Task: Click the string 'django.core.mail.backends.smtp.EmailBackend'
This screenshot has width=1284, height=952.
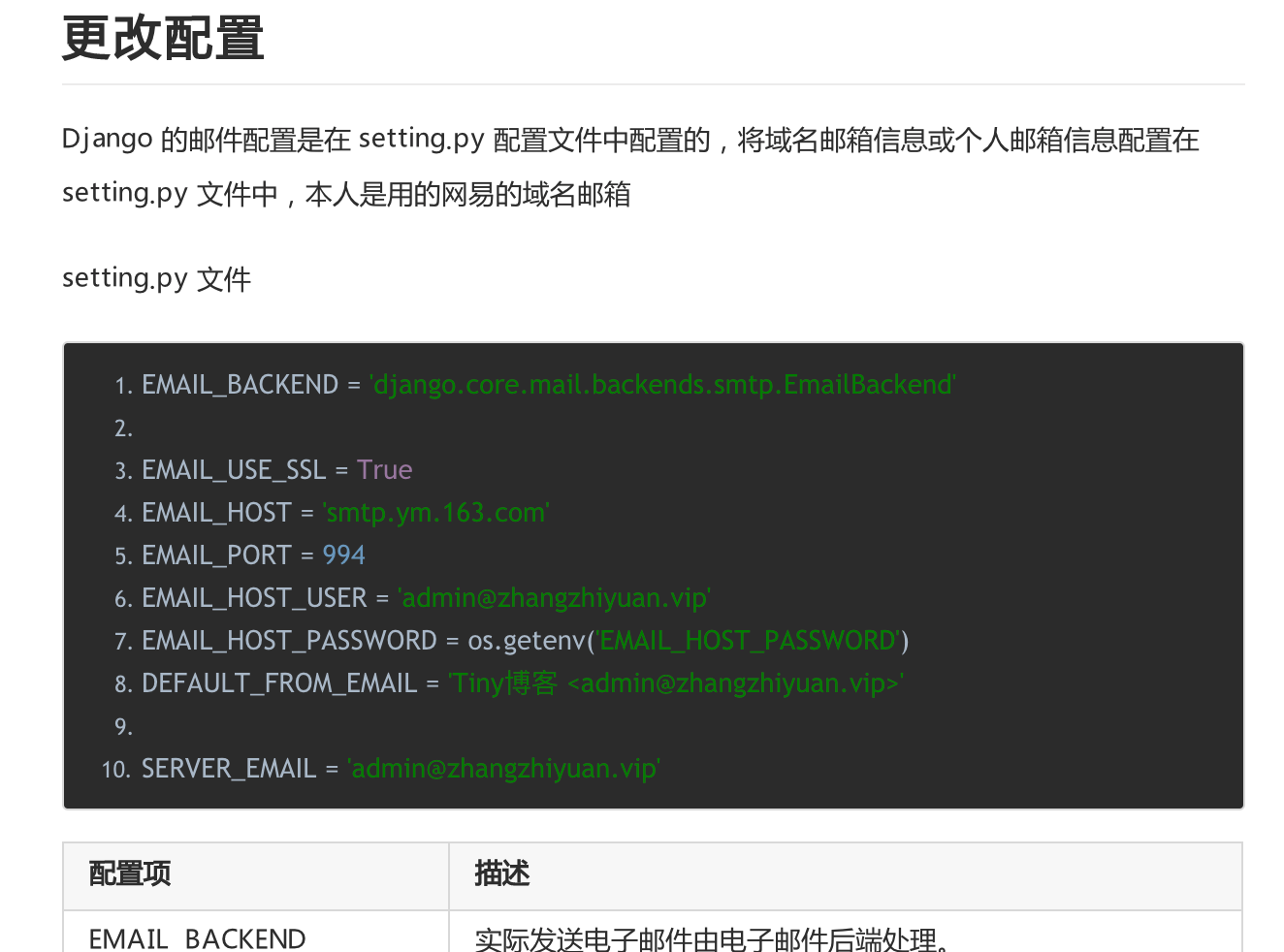Action: (662, 385)
